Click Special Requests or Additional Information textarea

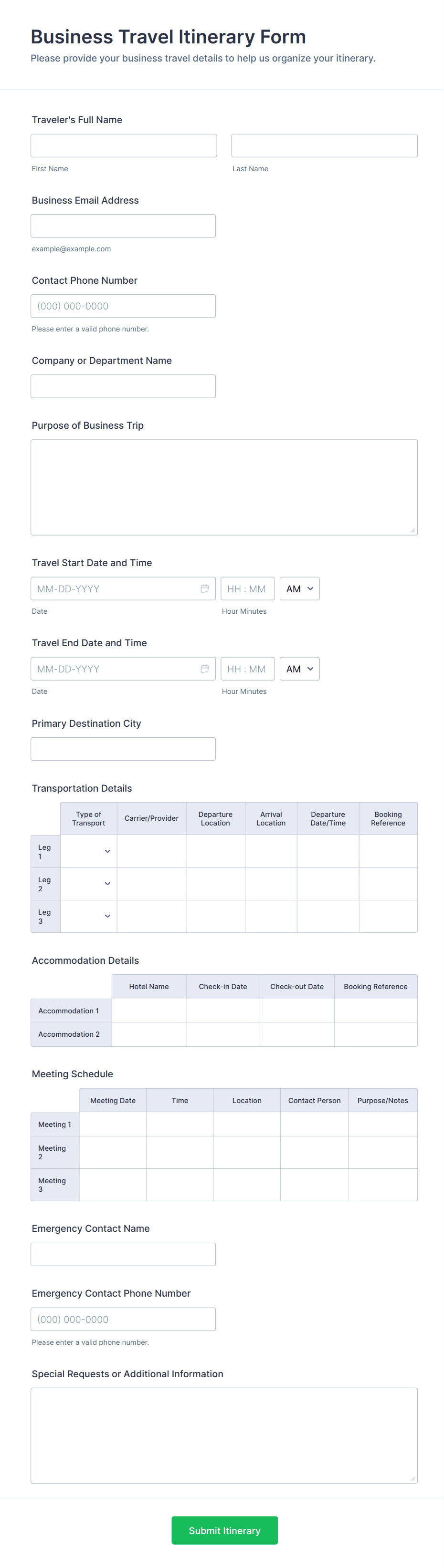click(224, 1435)
